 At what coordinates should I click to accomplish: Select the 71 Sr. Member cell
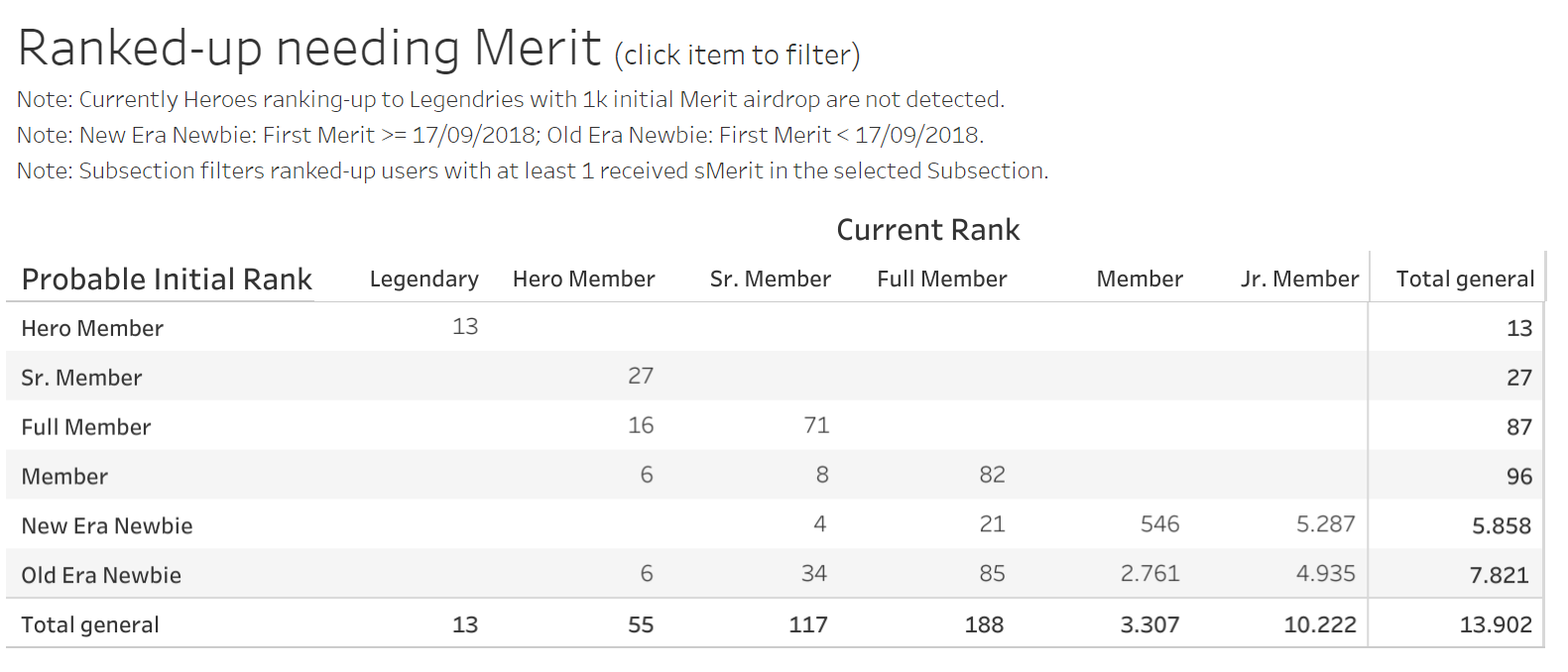coord(816,425)
